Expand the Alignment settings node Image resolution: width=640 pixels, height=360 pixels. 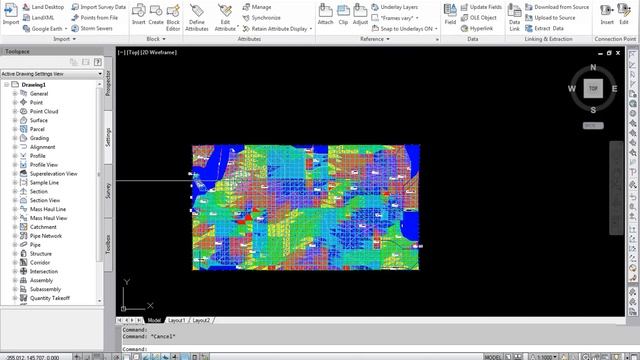click(15, 147)
